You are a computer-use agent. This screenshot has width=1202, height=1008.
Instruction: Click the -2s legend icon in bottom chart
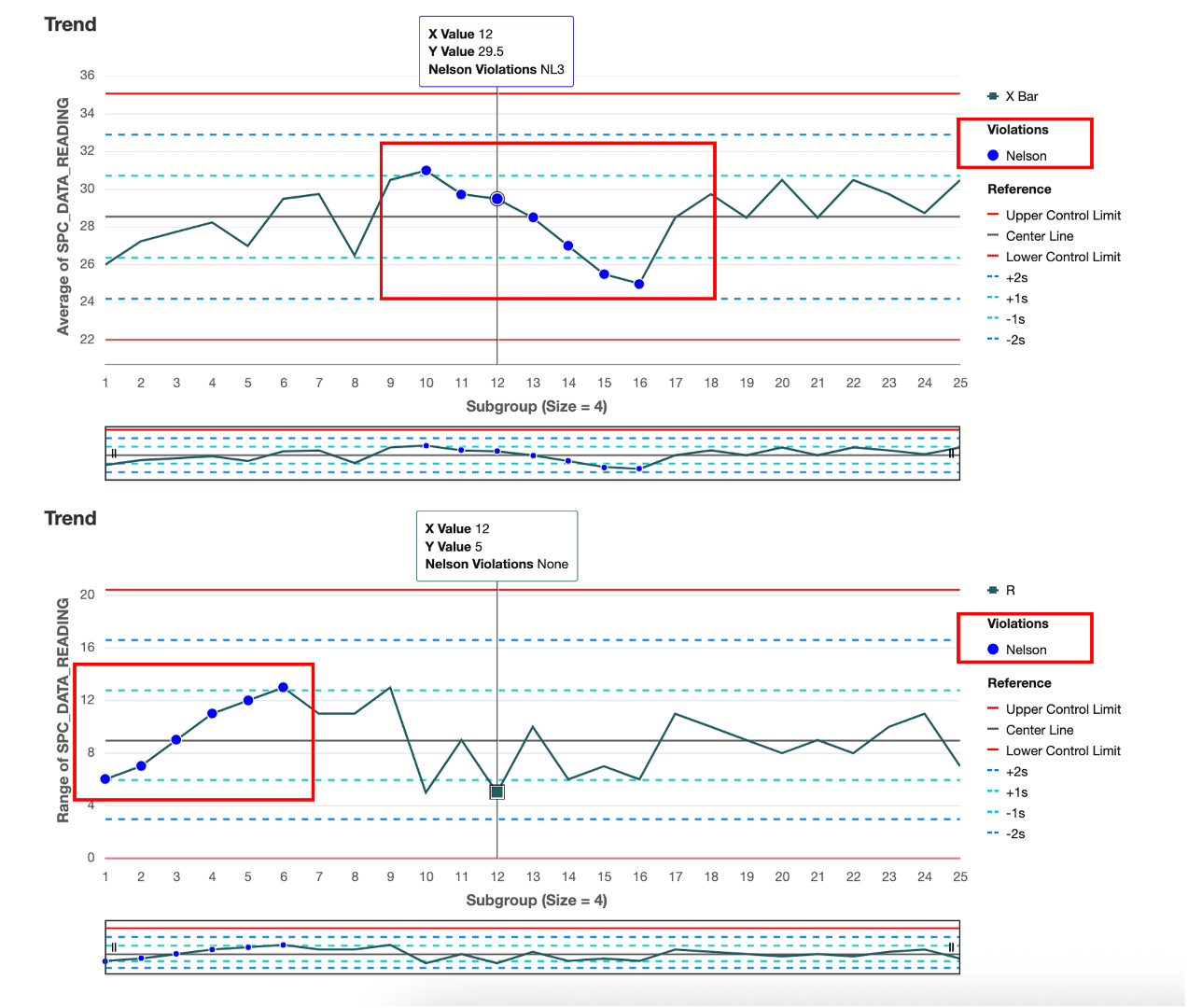point(991,833)
